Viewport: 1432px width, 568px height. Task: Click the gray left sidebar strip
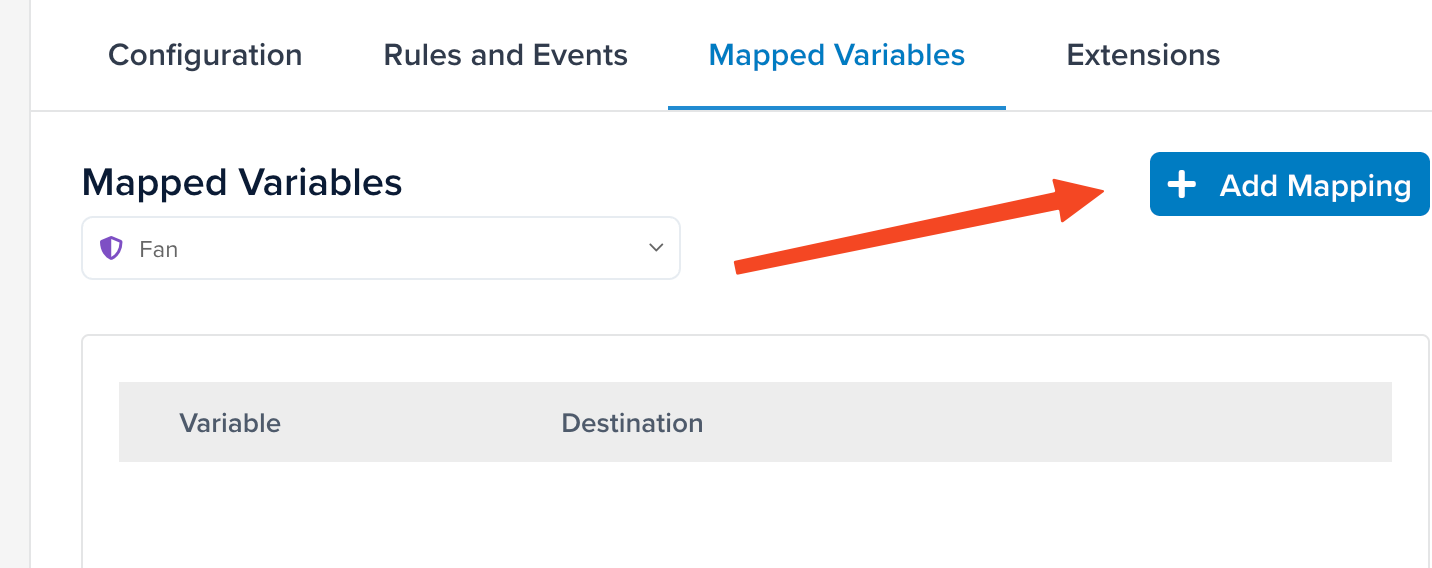[x=15, y=284]
